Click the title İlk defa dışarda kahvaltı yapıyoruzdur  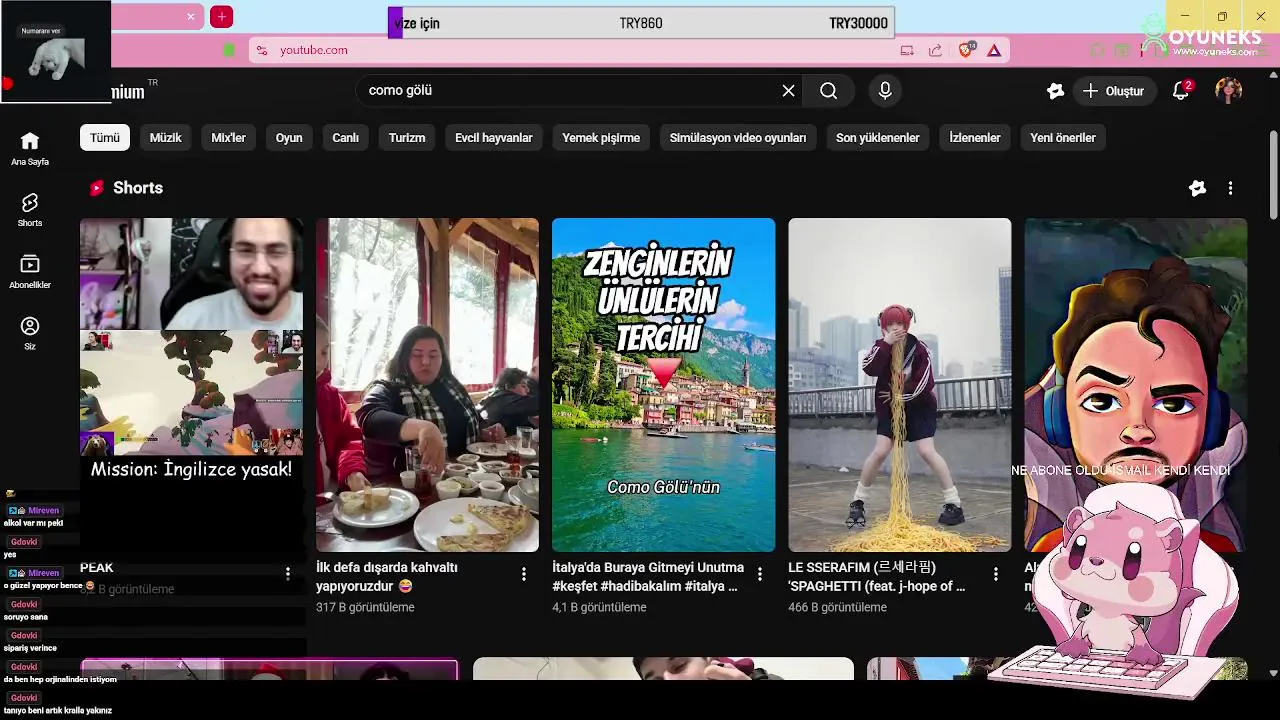pyautogui.click(x=387, y=577)
